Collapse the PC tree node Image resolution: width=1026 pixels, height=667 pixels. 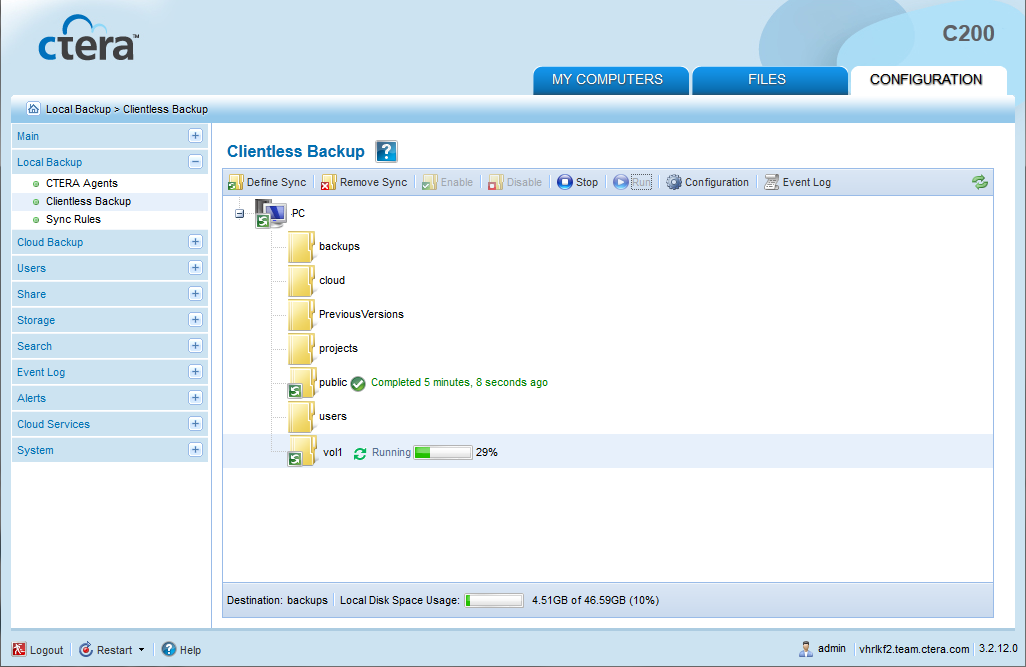239,214
